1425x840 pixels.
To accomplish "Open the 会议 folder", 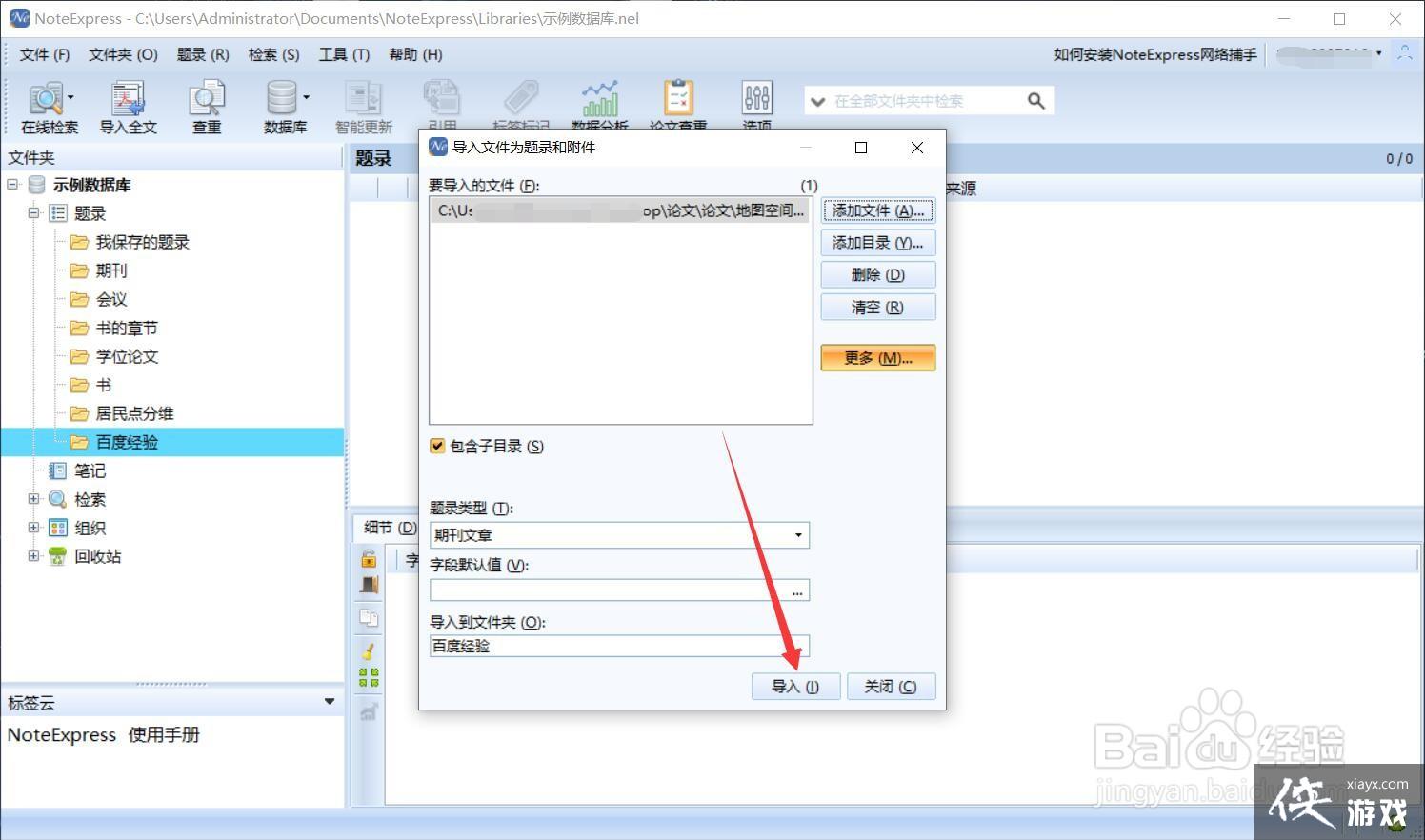I will pos(110,299).
